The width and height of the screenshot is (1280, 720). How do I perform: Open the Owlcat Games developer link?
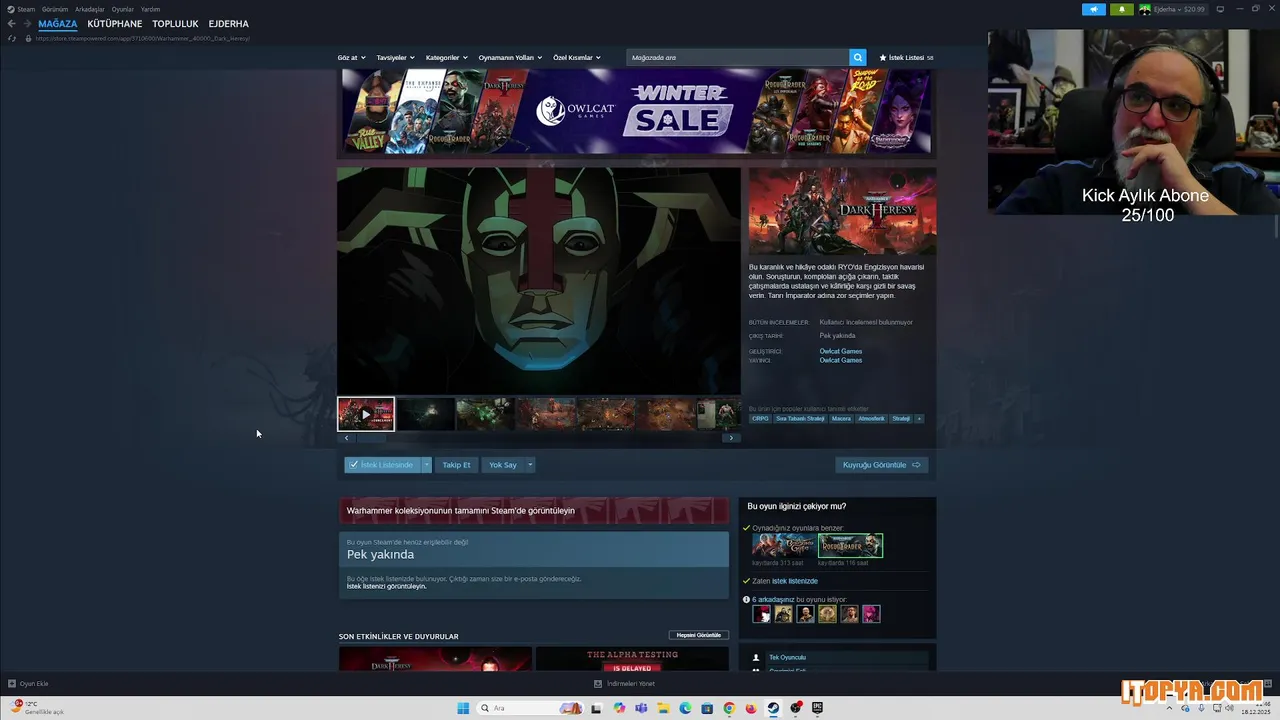(840, 351)
